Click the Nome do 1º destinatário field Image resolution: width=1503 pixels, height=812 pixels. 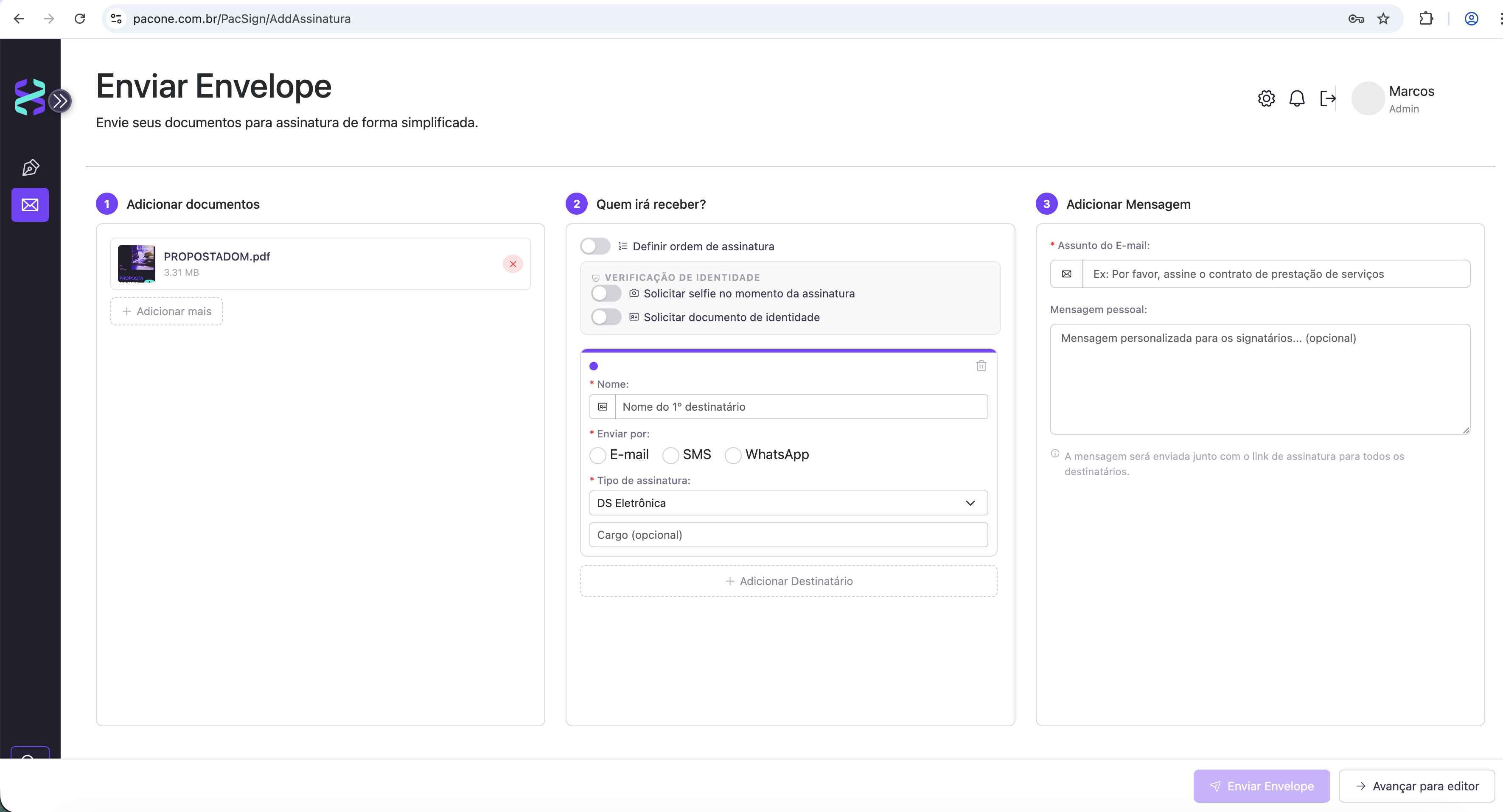point(801,406)
